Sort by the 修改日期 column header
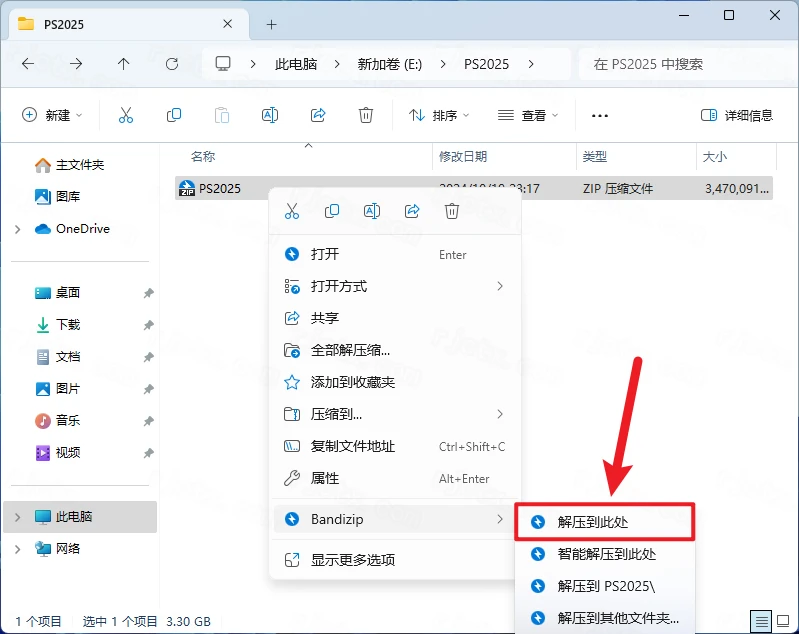This screenshot has height=634, width=799. click(x=463, y=156)
